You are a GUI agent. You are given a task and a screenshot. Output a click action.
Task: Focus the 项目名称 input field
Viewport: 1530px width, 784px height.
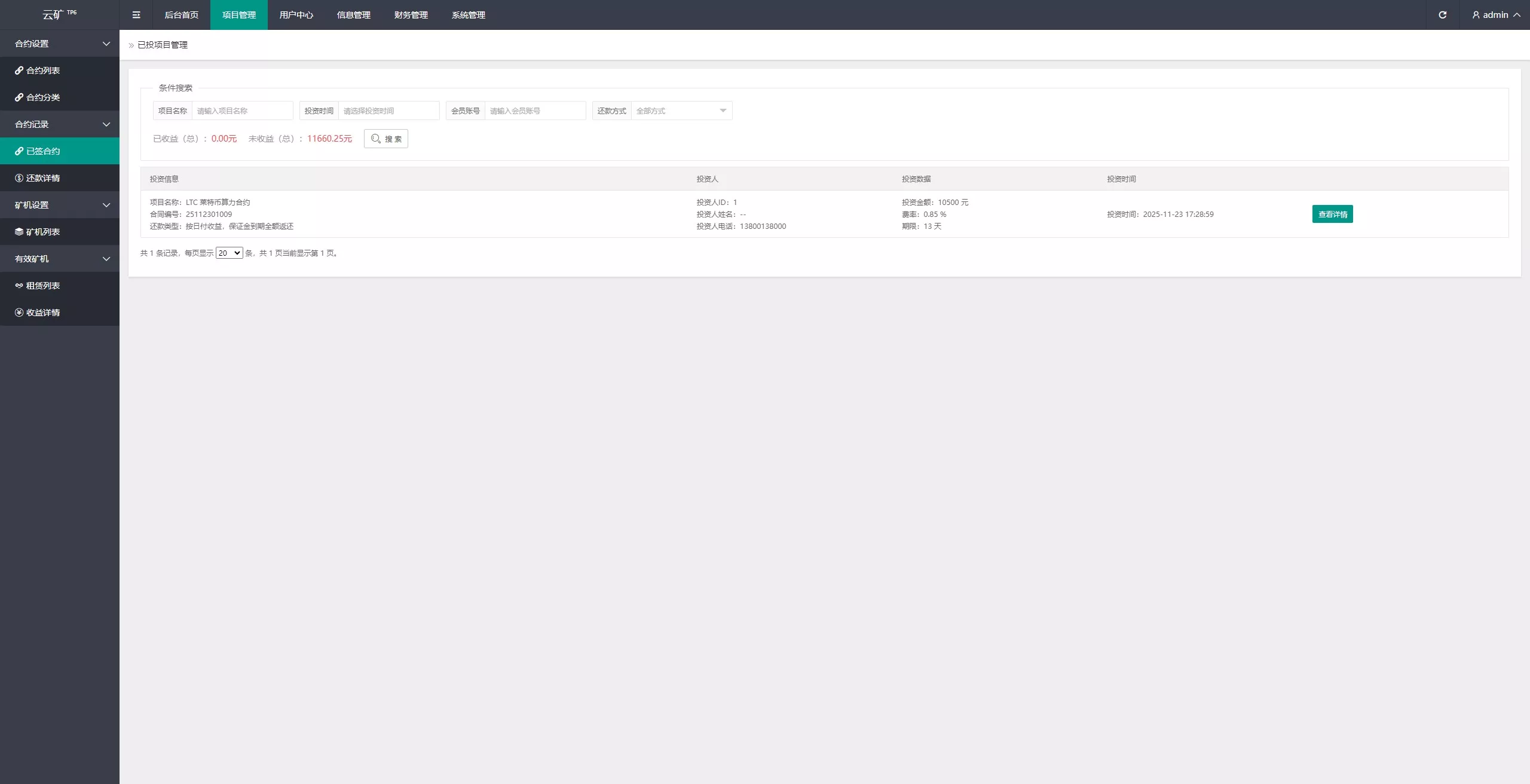242,111
